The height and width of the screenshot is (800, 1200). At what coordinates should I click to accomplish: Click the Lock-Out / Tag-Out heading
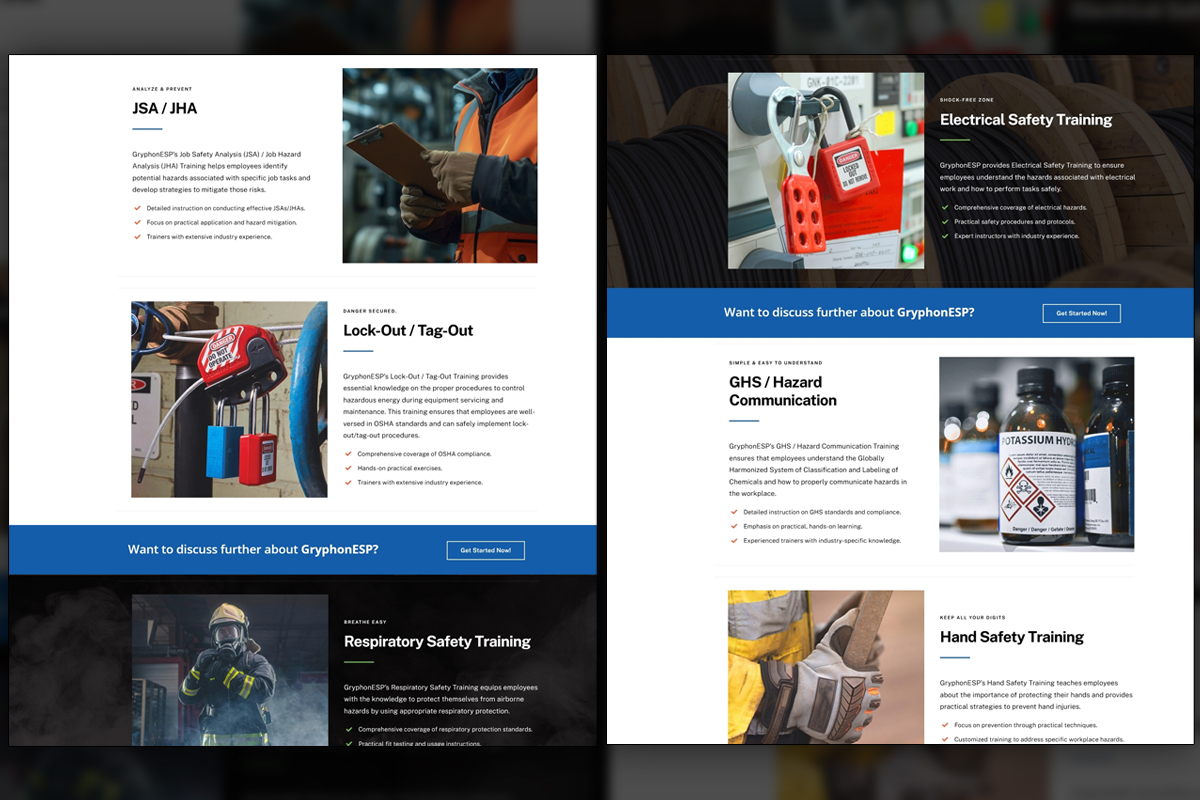[408, 330]
